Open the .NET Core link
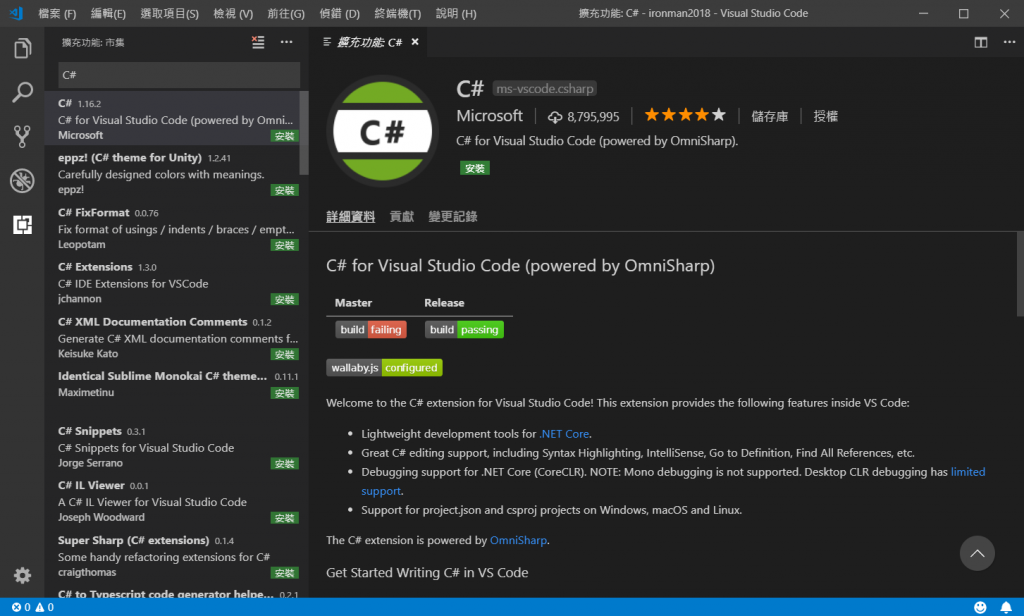Image resolution: width=1024 pixels, height=616 pixels. (x=564, y=434)
